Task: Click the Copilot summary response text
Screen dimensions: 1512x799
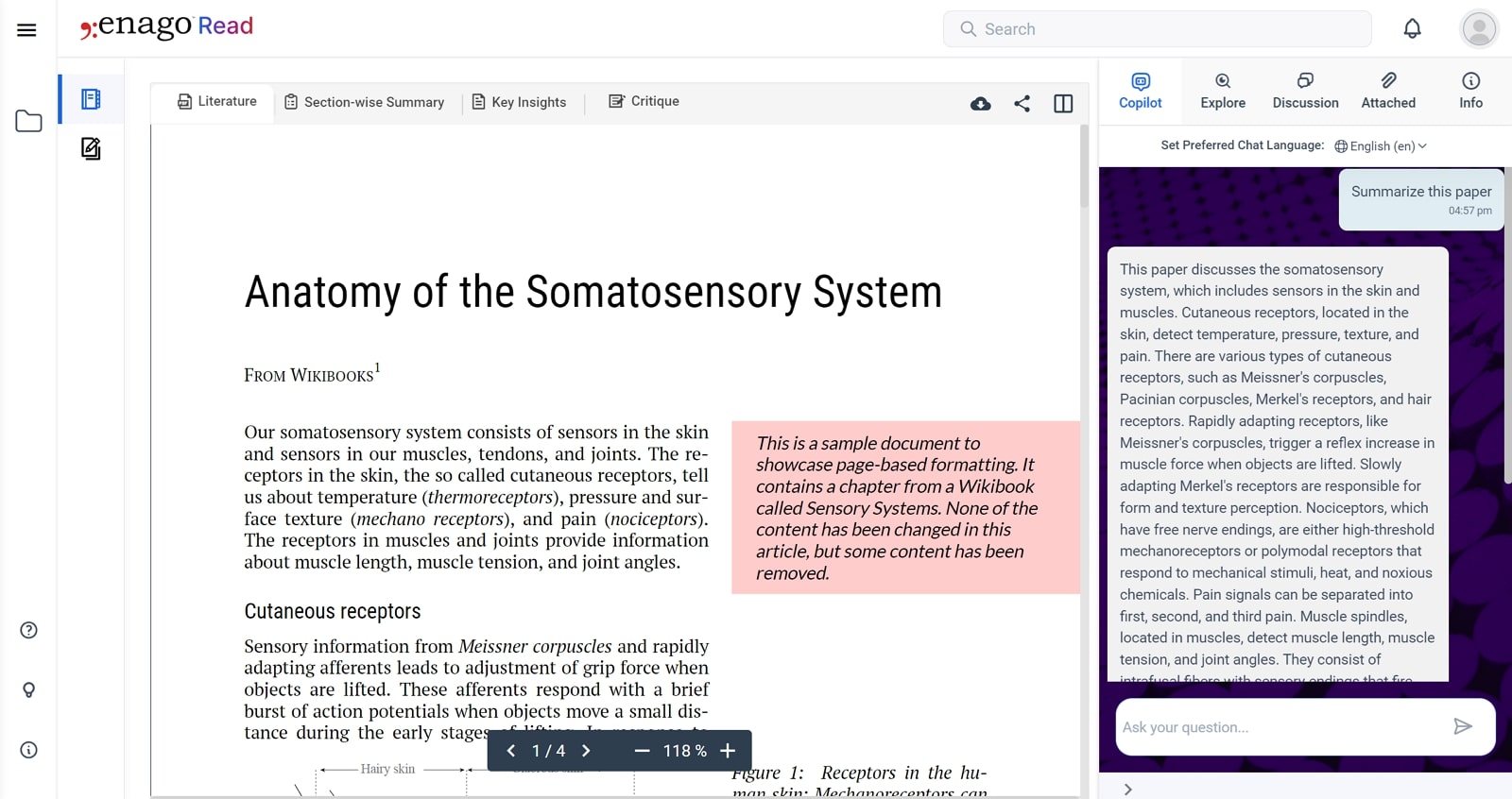Action: pyautogui.click(x=1278, y=464)
